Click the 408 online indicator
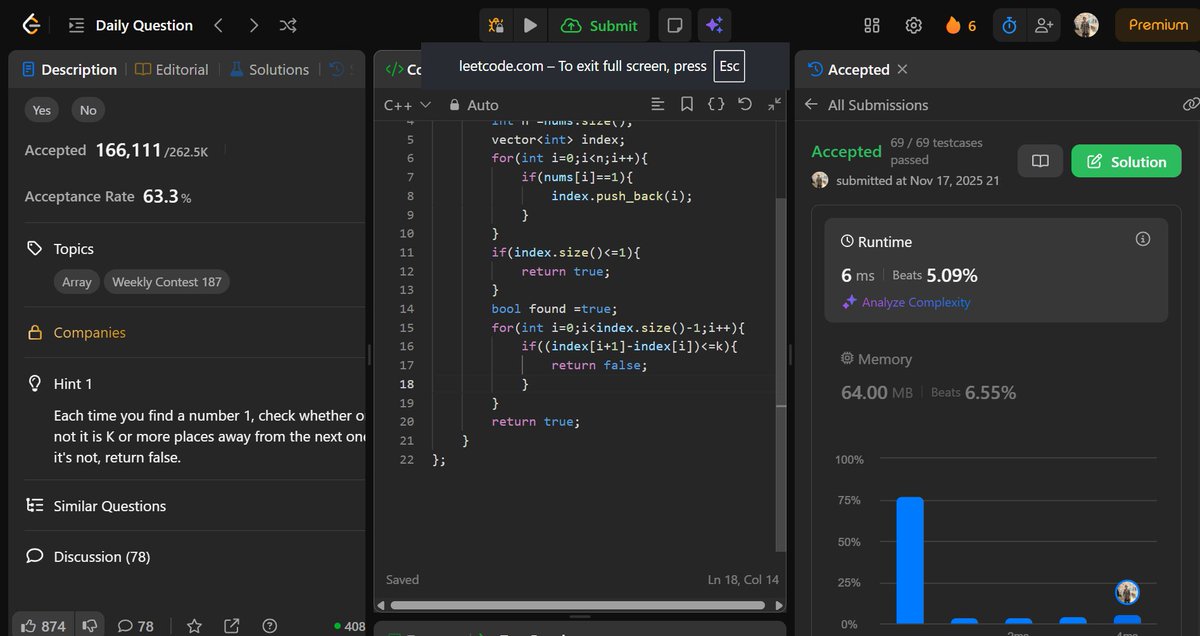The image size is (1200, 636). pos(350,626)
